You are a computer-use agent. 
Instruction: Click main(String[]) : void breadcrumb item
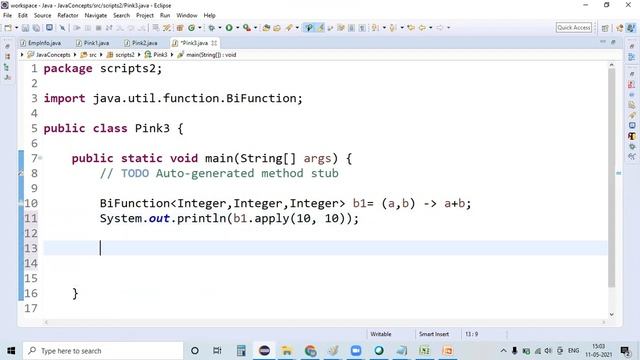[x=211, y=55]
